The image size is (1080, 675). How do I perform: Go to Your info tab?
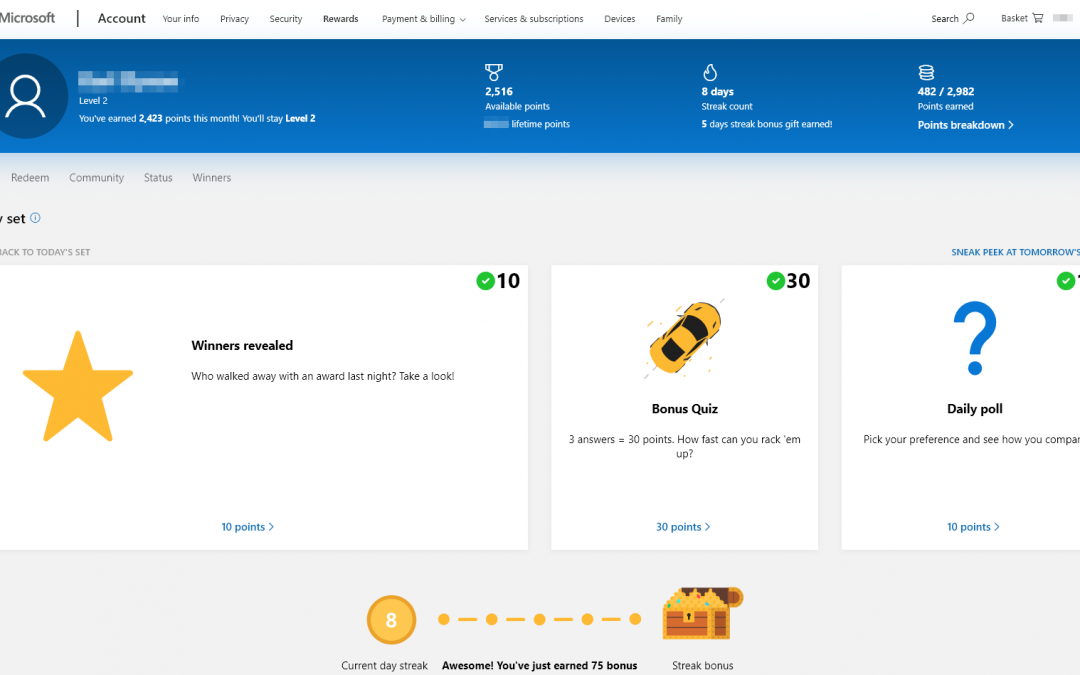180,19
